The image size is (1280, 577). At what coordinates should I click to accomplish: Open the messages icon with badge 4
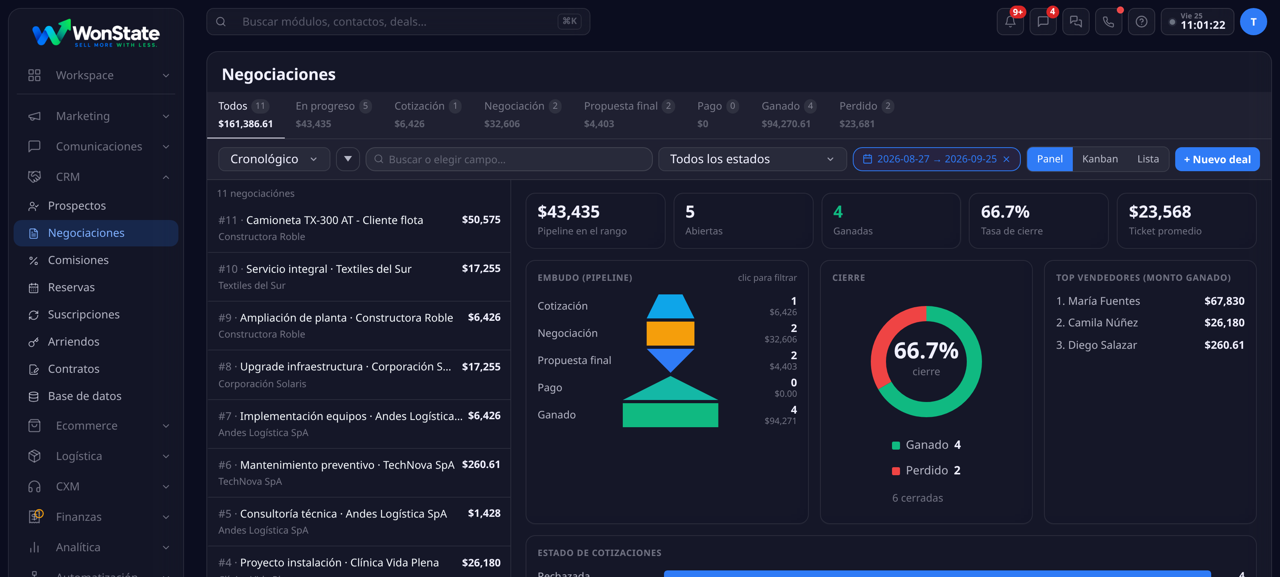coord(1043,22)
